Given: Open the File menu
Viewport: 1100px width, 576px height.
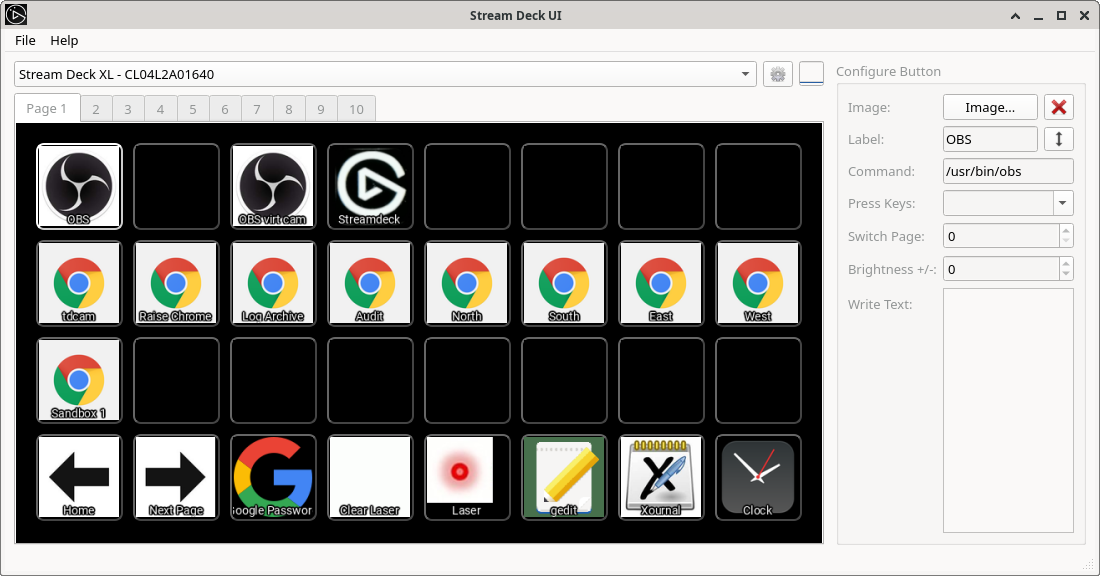Looking at the screenshot, I should pos(25,40).
